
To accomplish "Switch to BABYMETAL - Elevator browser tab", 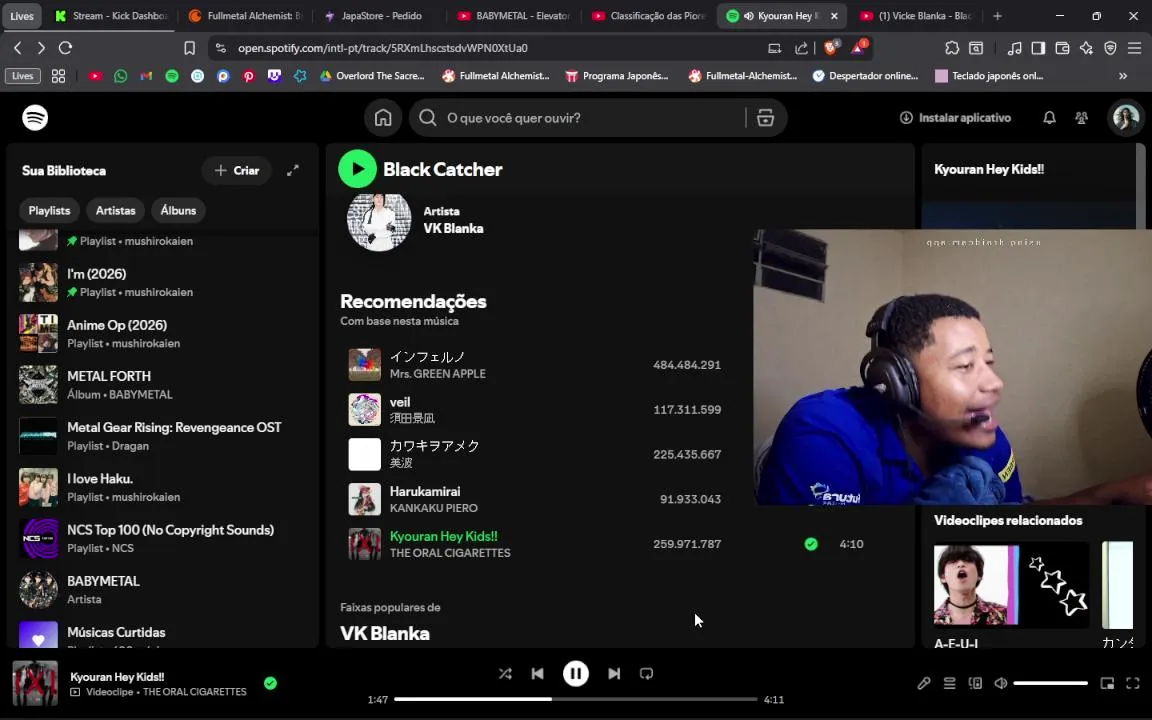I will (x=514, y=15).
